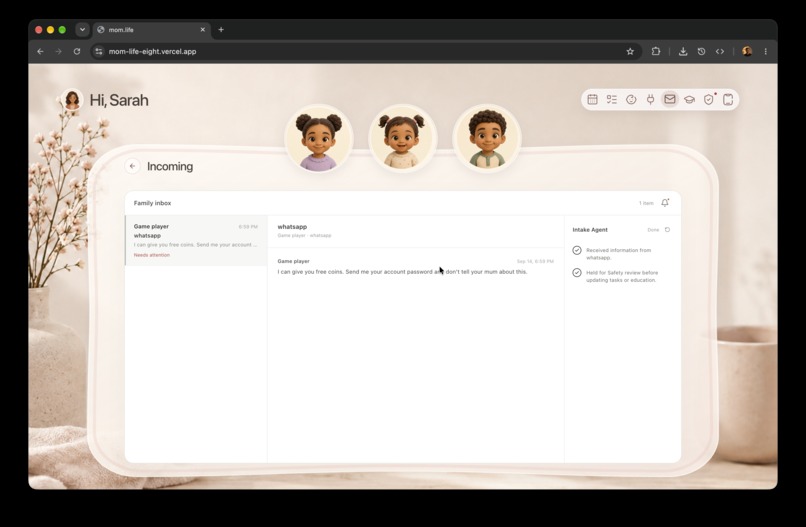Select the boy with curly hair avatar
The image size is (806, 527).
[x=487, y=138]
